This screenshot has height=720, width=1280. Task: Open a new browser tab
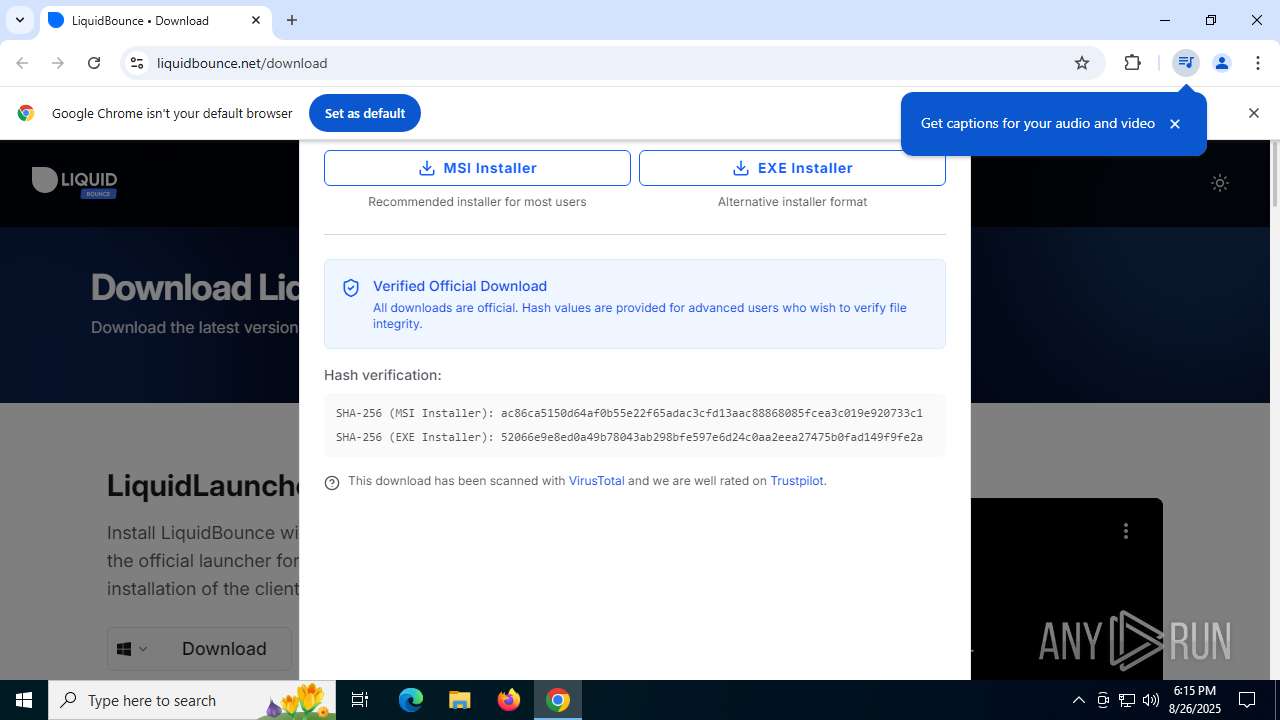(x=292, y=20)
